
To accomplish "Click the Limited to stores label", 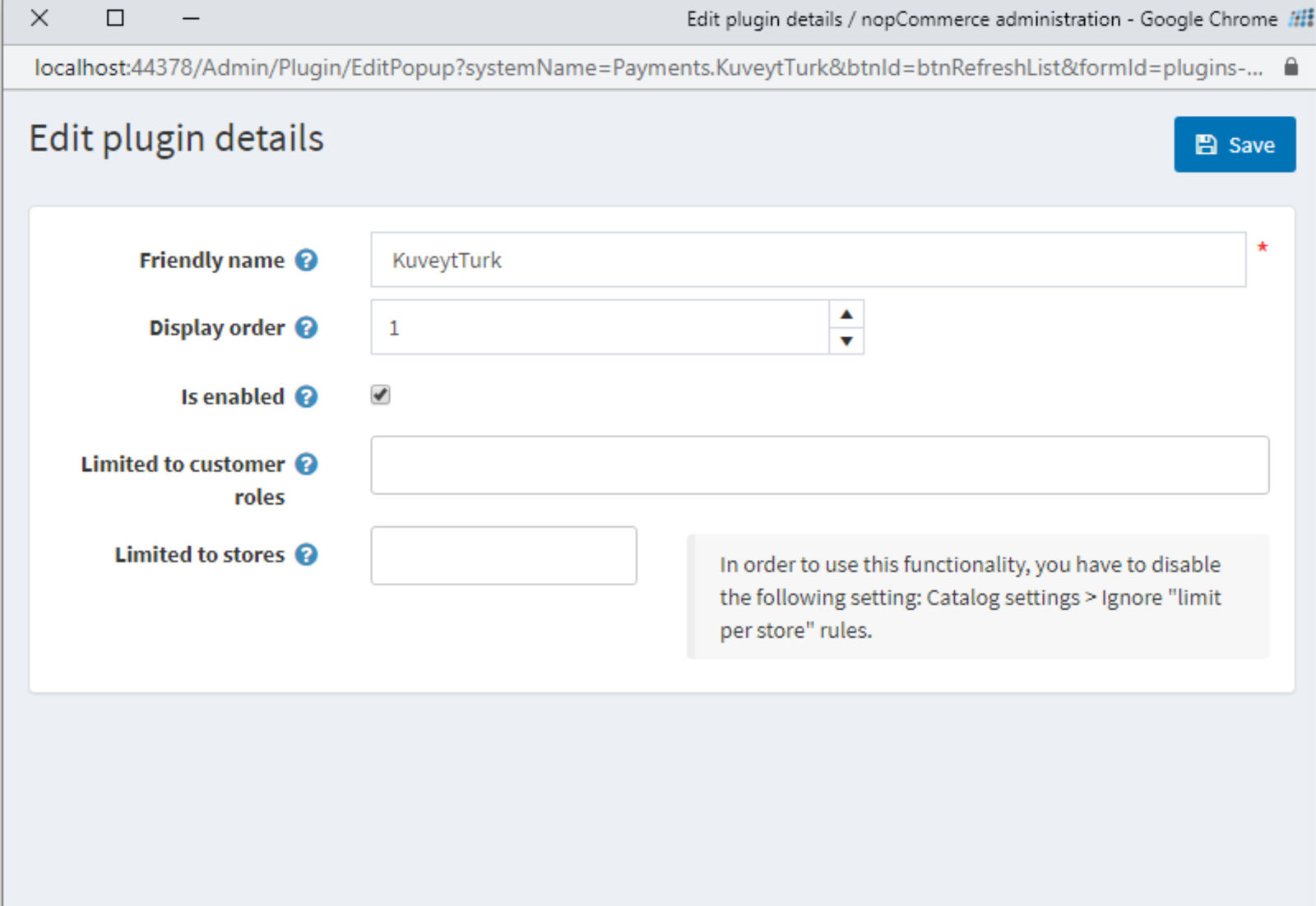I will click(200, 555).
